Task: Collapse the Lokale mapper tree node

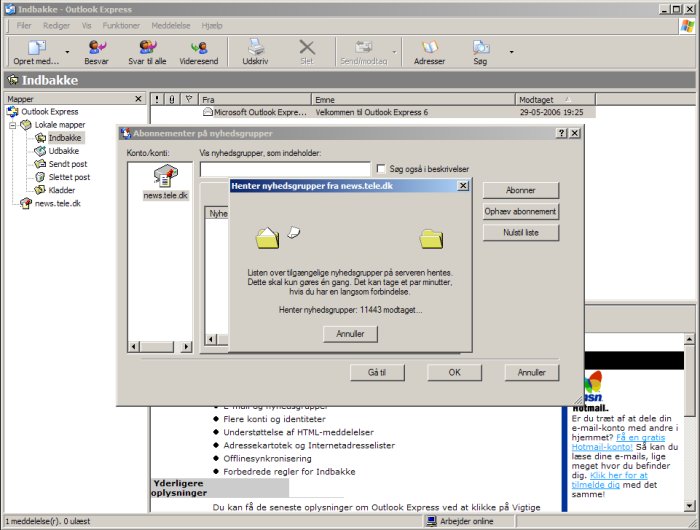Action: (13, 125)
